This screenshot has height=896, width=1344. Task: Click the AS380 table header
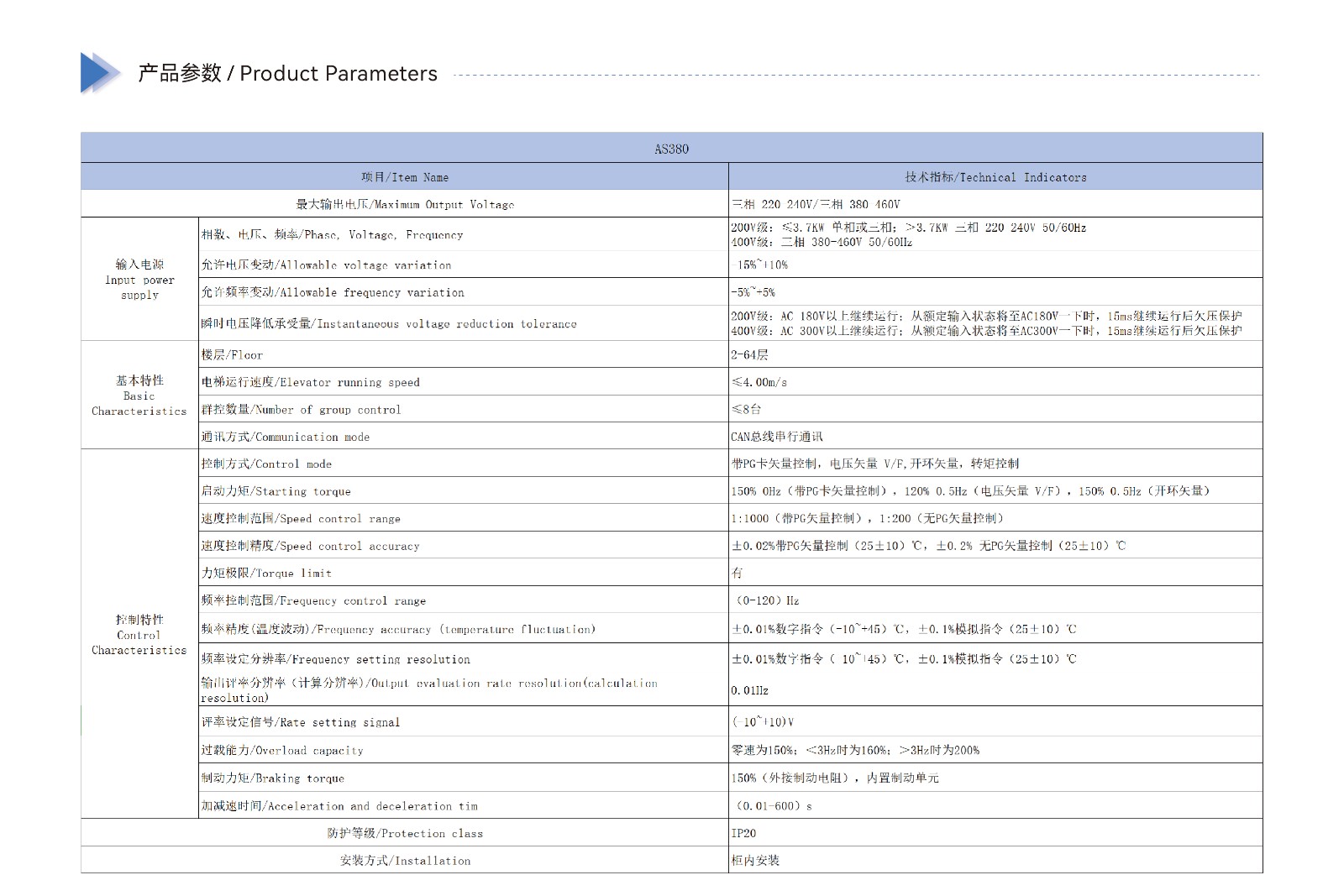tap(671, 148)
